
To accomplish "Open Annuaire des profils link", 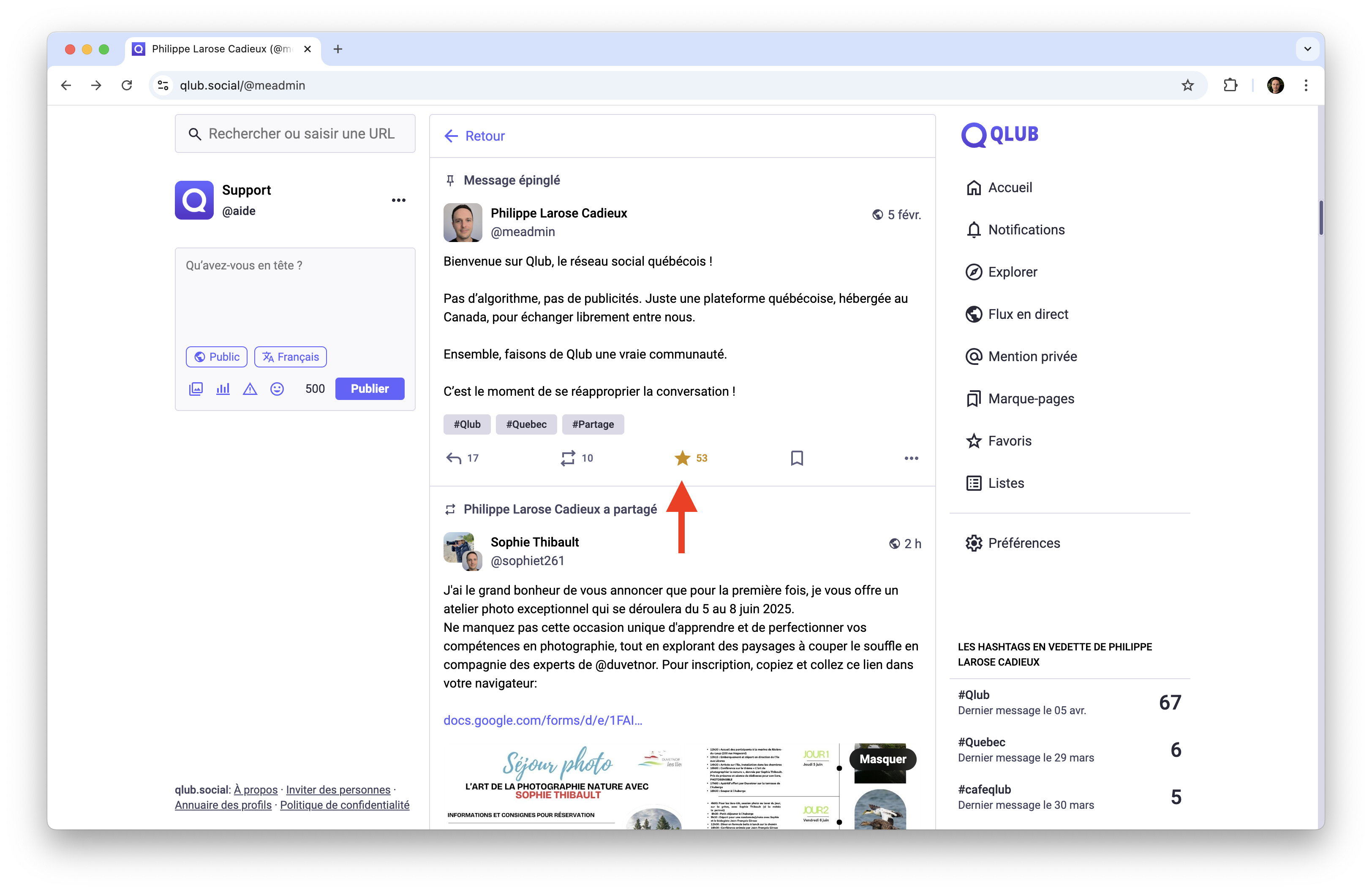I will 223,805.
